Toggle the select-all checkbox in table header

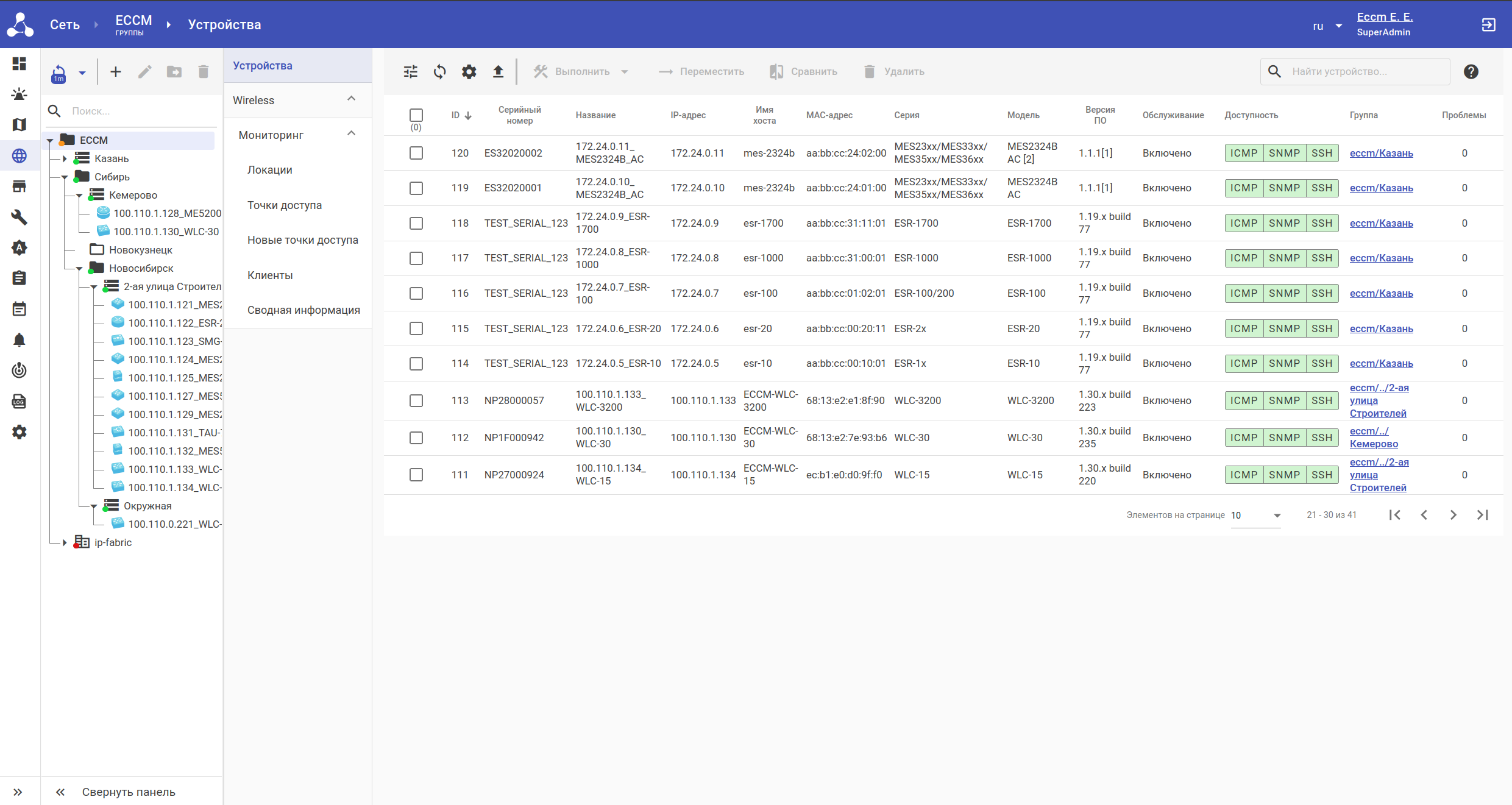[416, 115]
